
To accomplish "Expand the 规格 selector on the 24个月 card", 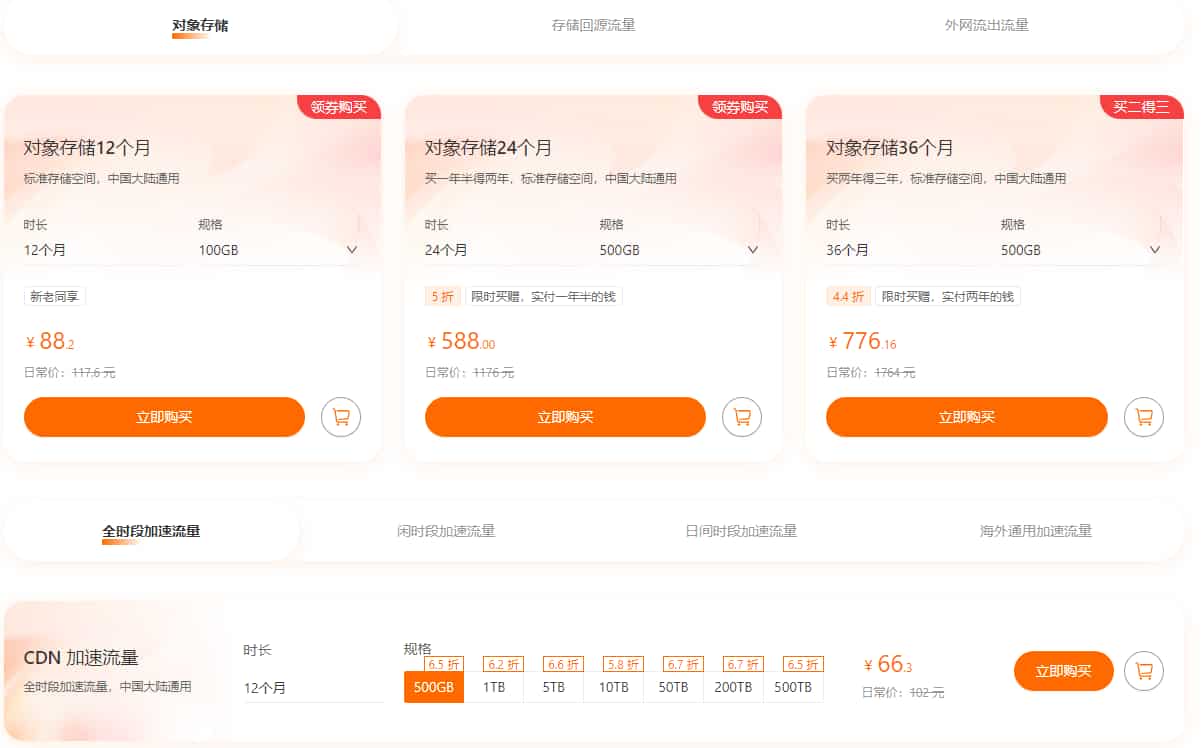I will point(752,250).
